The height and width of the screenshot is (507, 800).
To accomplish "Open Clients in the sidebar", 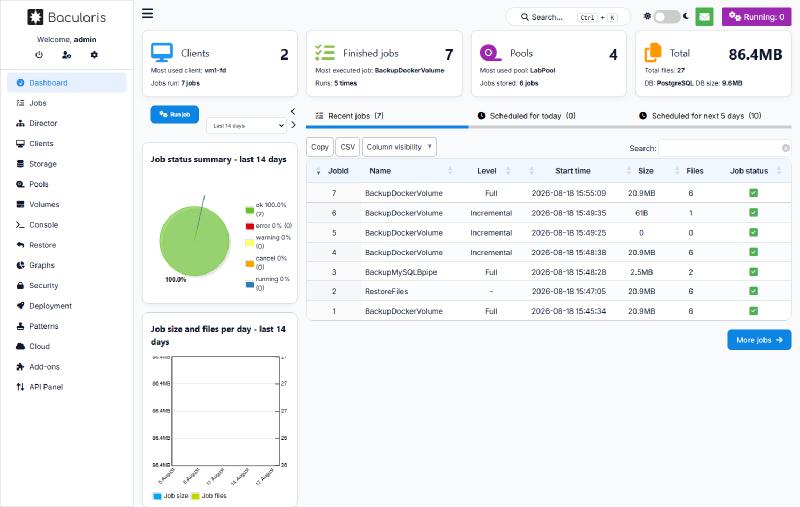I will click(67, 144).
